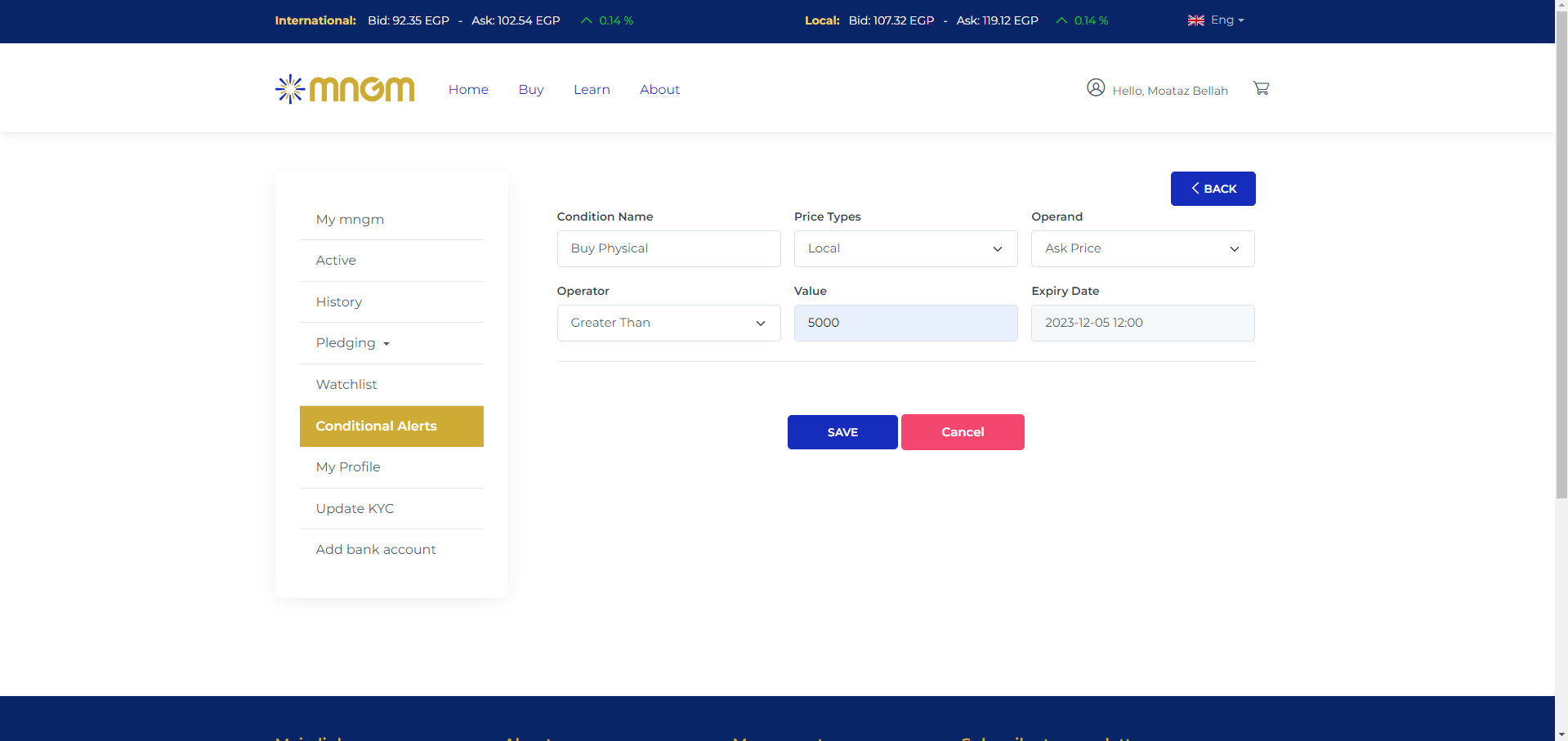Go to the Buy menu

(531, 90)
